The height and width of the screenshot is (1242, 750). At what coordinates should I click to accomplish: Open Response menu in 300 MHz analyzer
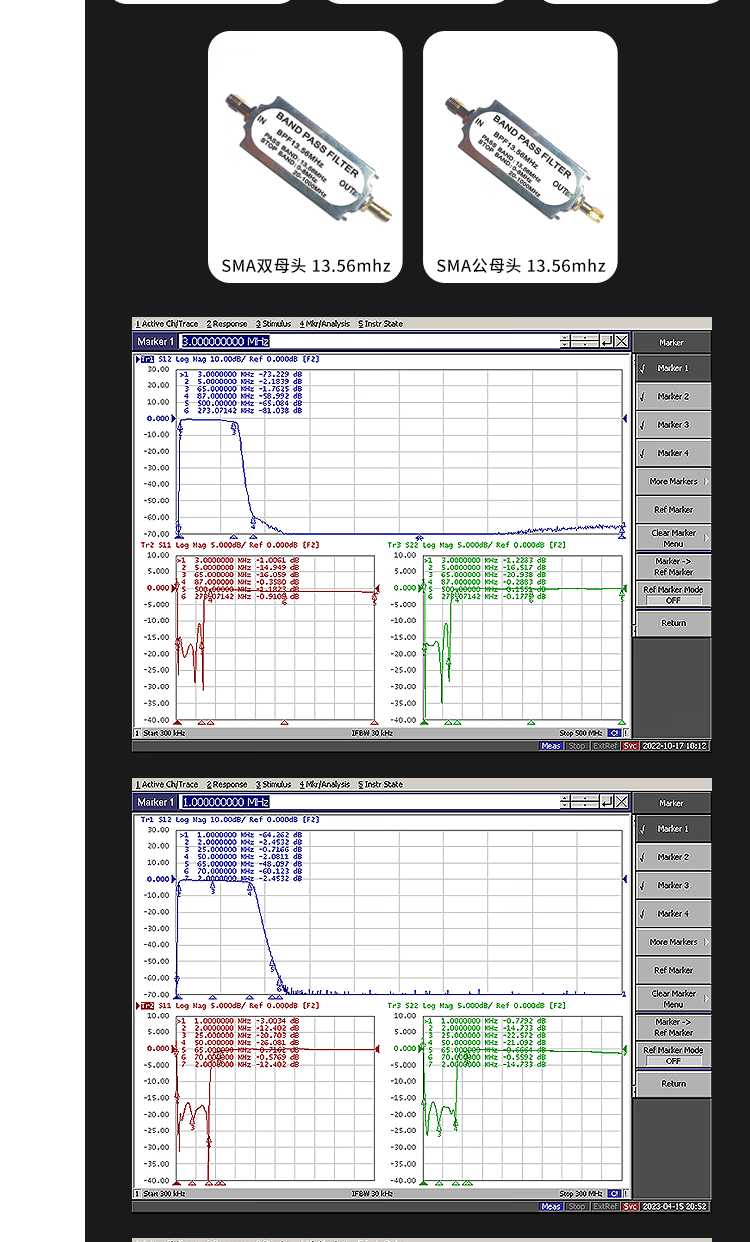click(x=227, y=784)
